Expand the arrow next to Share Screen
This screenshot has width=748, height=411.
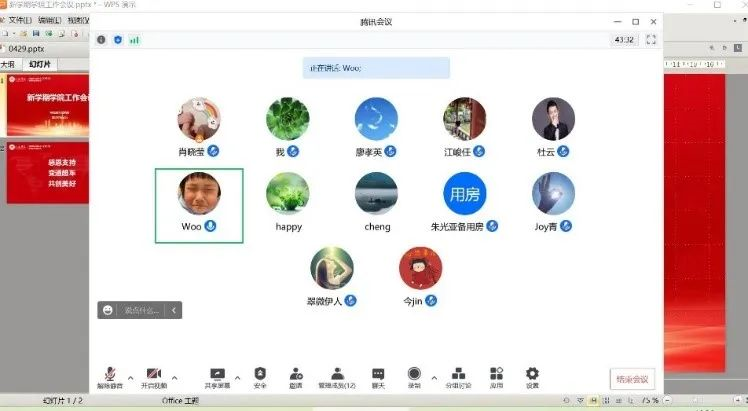click(x=237, y=378)
